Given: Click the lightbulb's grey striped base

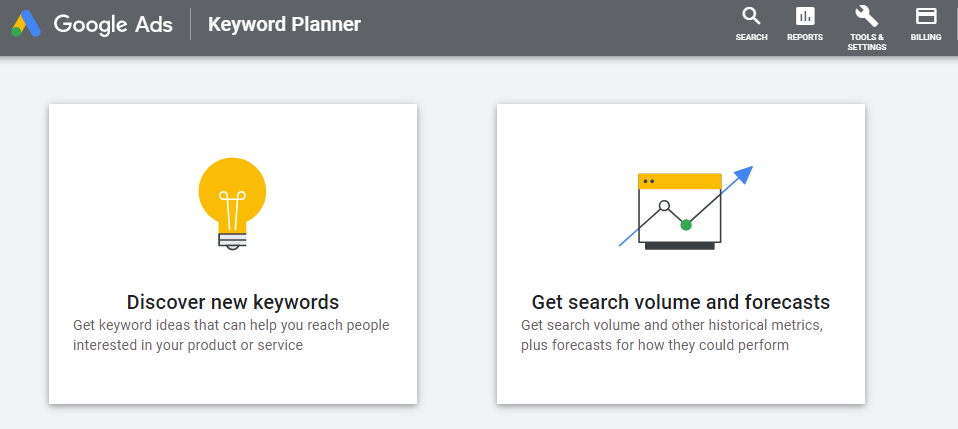Looking at the screenshot, I should coord(233,238).
